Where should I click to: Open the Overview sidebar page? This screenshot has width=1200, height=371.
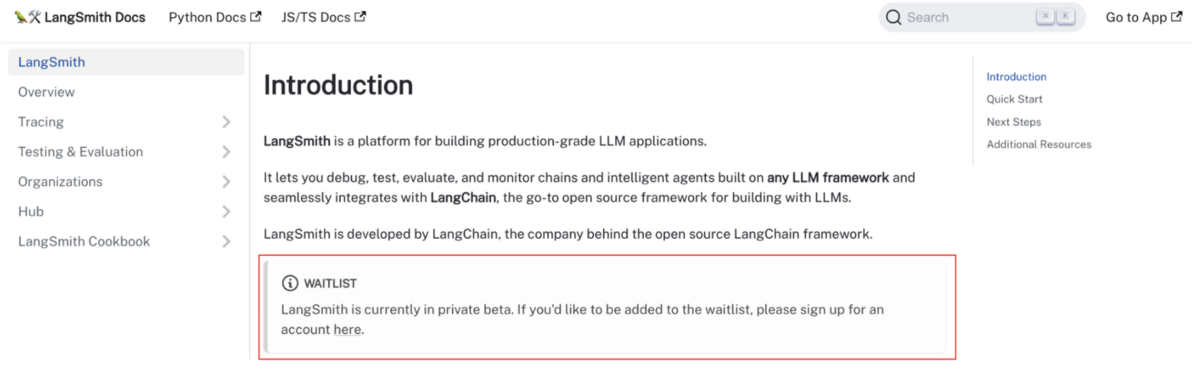[126, 92]
